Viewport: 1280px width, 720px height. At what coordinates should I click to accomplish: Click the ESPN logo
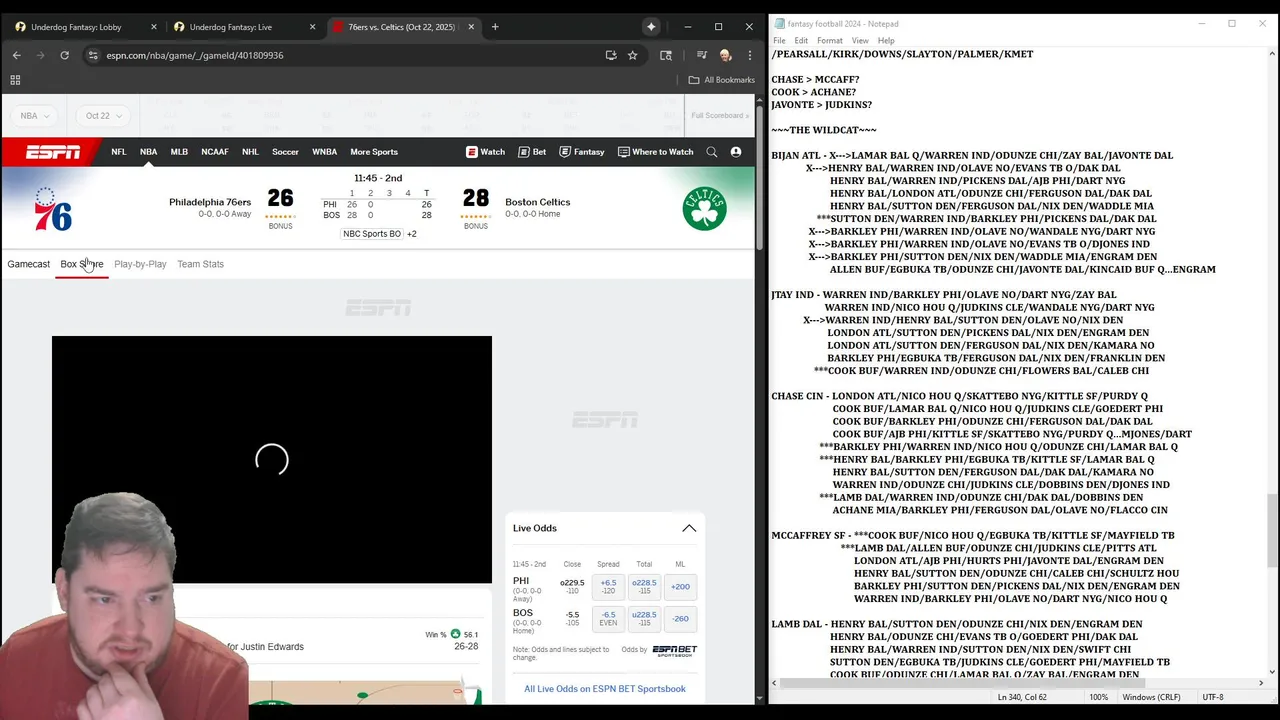(x=53, y=152)
